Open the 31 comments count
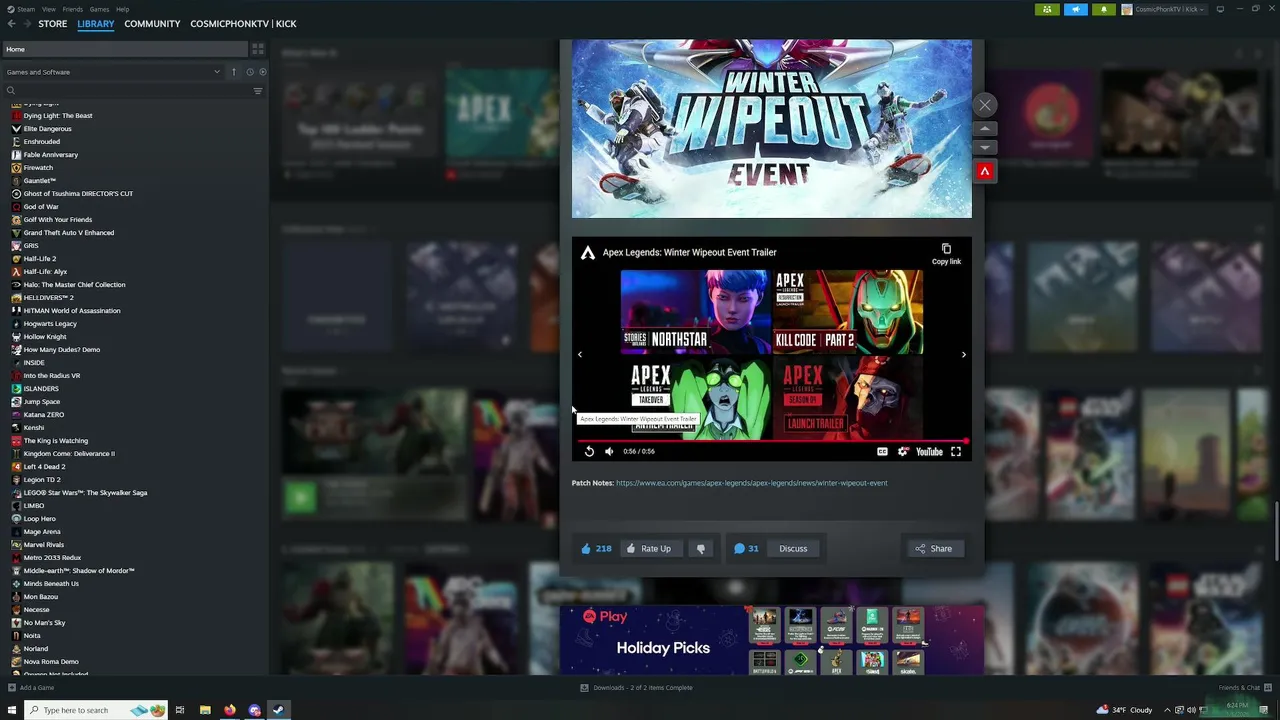This screenshot has height=720, width=1280. click(x=746, y=548)
